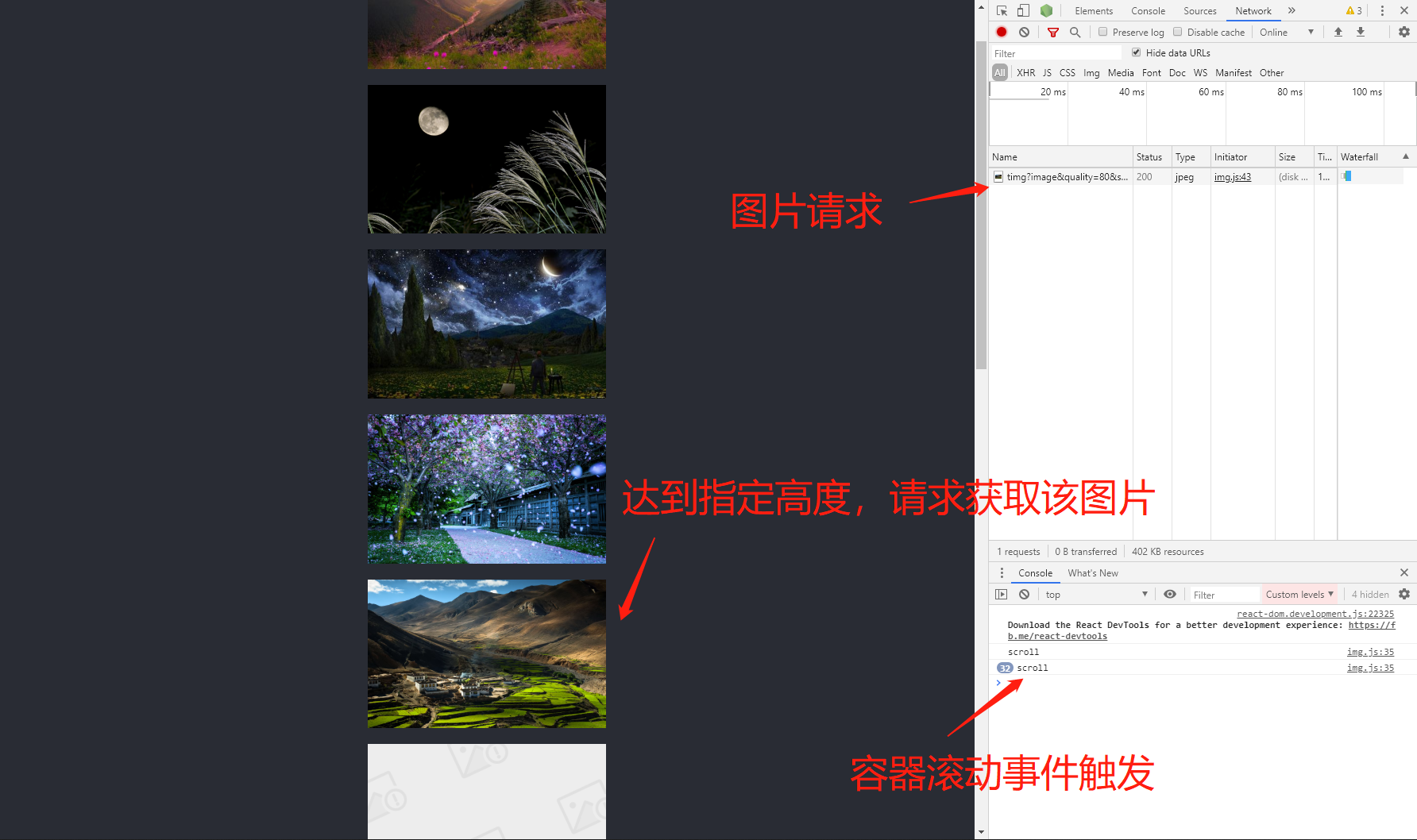
Task: Open the top JavaScript context dropdown
Action: 1096,595
